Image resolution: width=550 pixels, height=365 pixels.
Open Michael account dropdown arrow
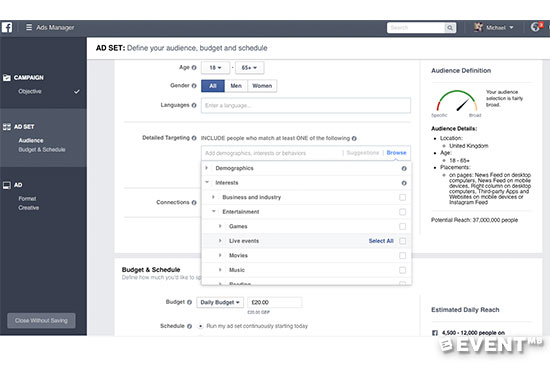[x=511, y=27]
